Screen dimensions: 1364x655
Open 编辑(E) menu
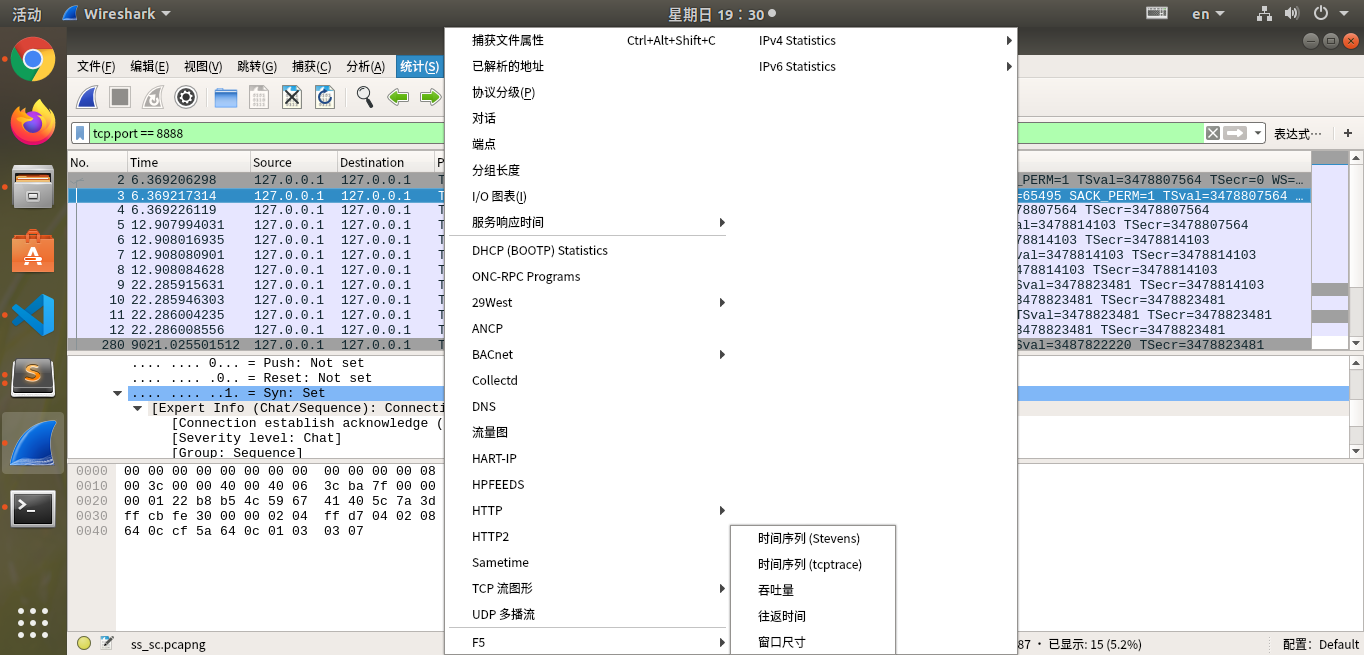[x=149, y=67]
